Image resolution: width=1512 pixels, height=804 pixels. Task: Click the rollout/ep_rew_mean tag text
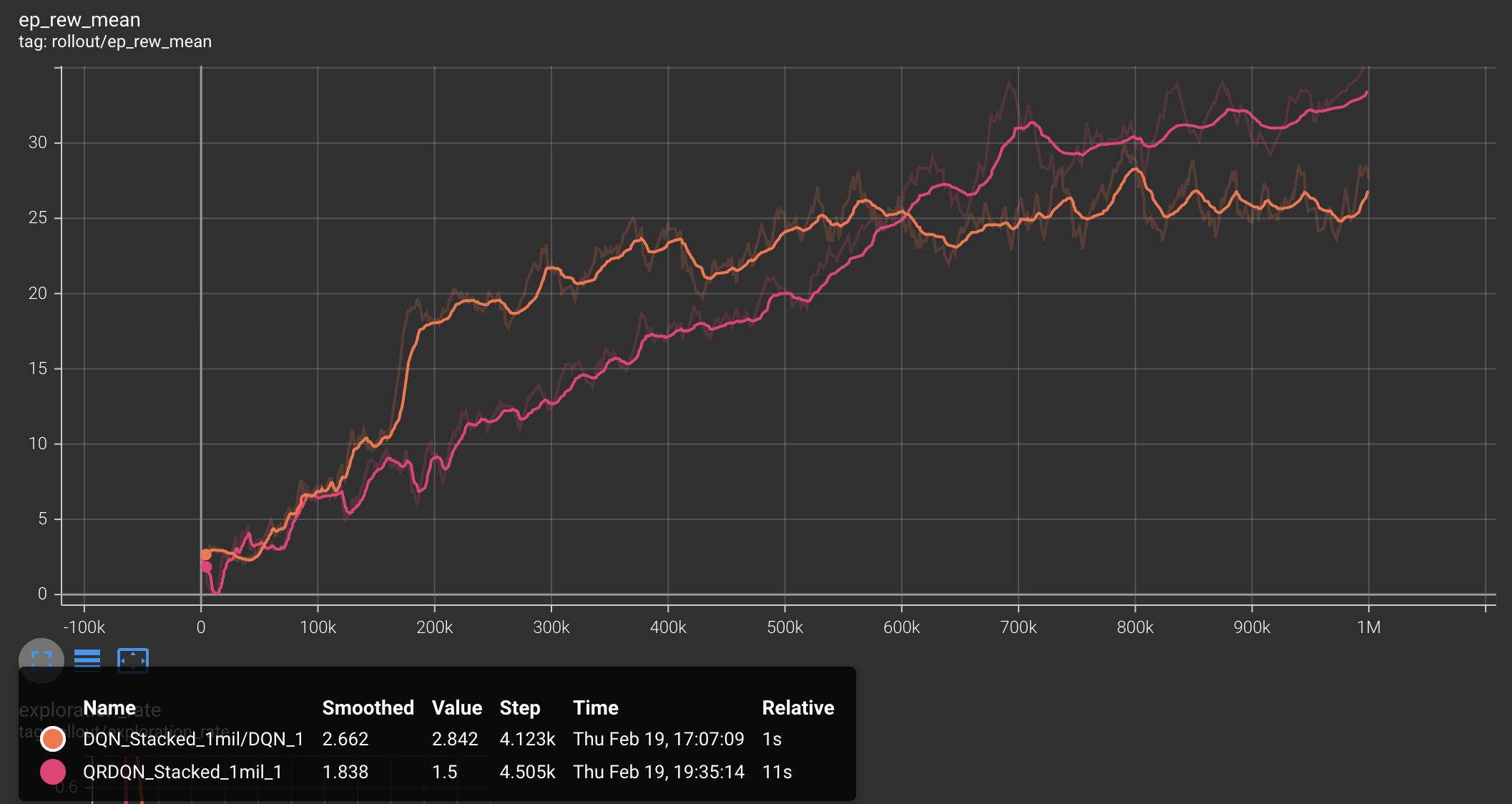point(115,41)
